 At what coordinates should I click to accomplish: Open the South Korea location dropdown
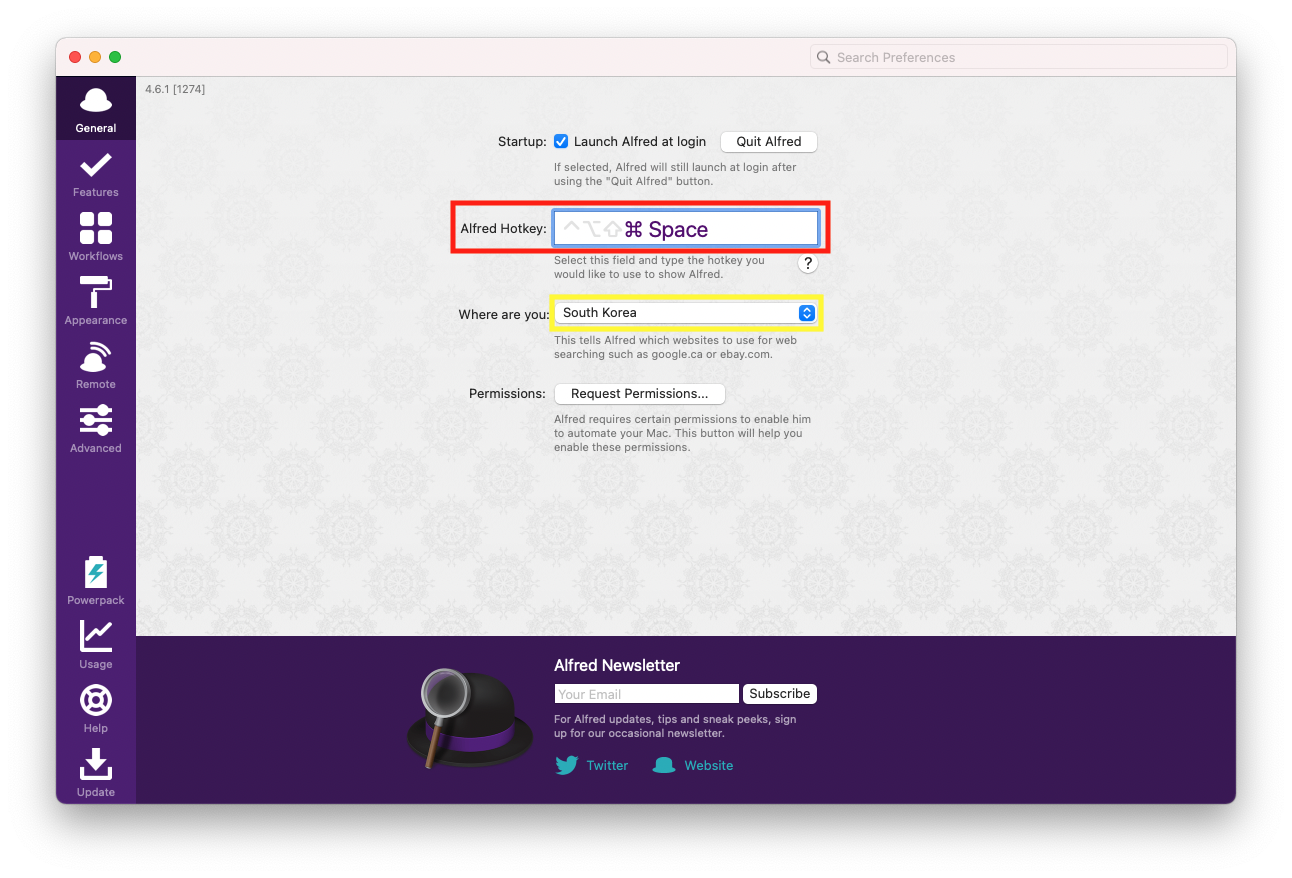tap(686, 313)
